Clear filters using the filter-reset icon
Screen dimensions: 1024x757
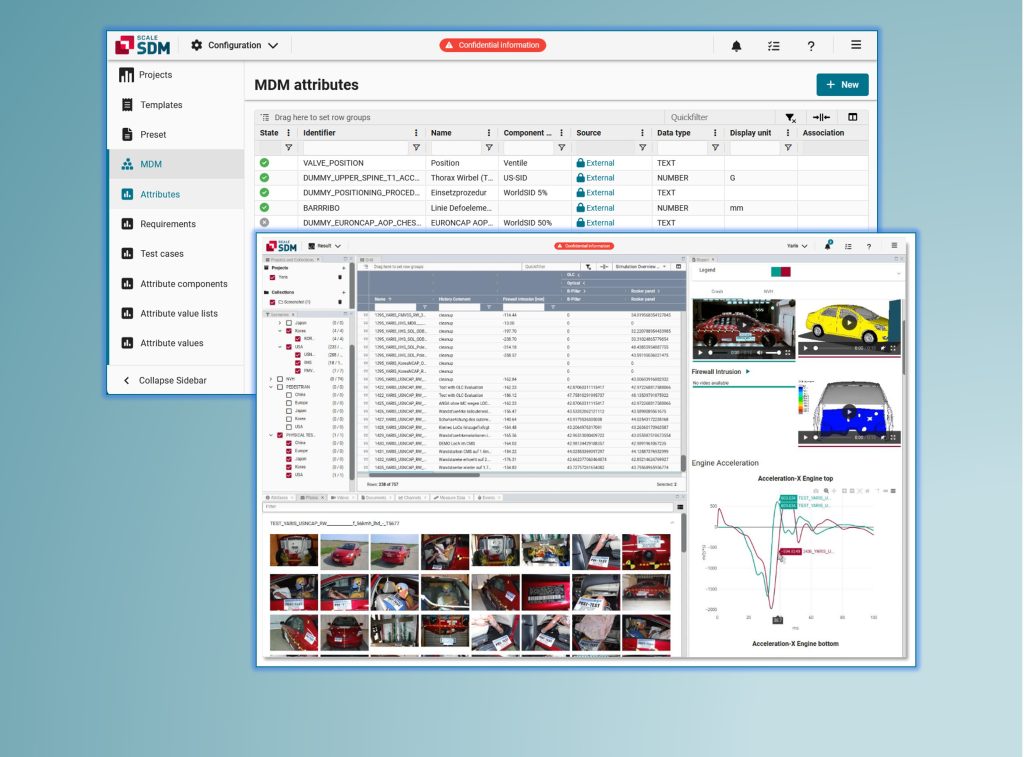coord(790,118)
